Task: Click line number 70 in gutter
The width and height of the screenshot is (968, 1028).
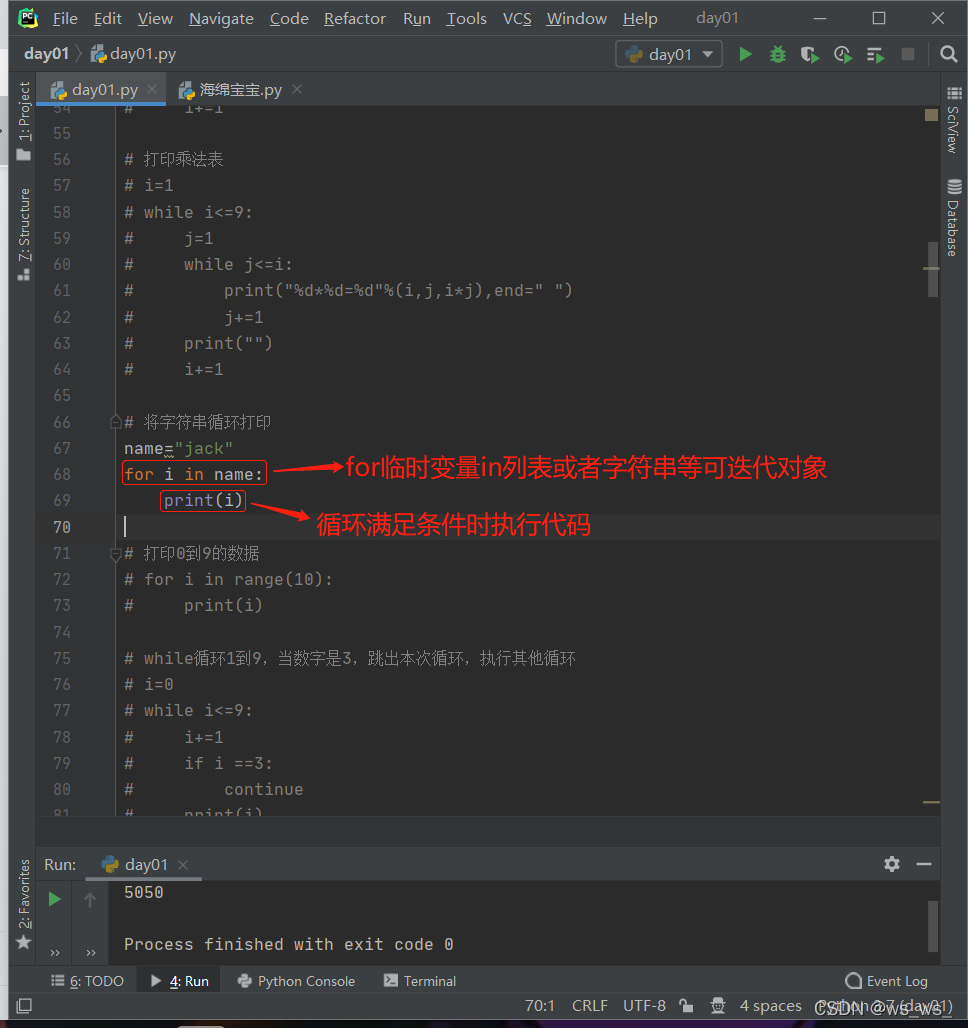Action: (x=62, y=527)
